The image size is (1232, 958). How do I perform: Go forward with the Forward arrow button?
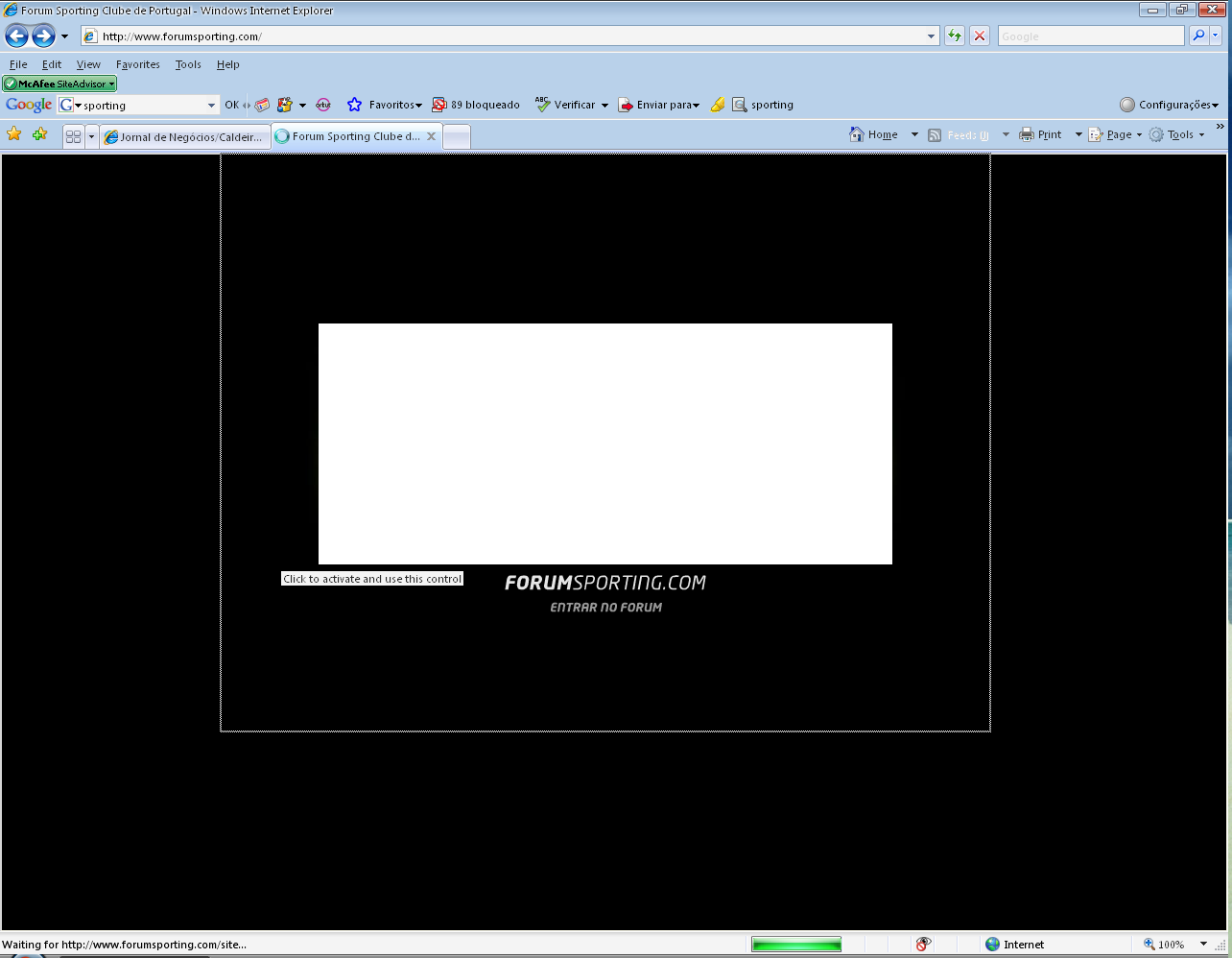(x=43, y=36)
